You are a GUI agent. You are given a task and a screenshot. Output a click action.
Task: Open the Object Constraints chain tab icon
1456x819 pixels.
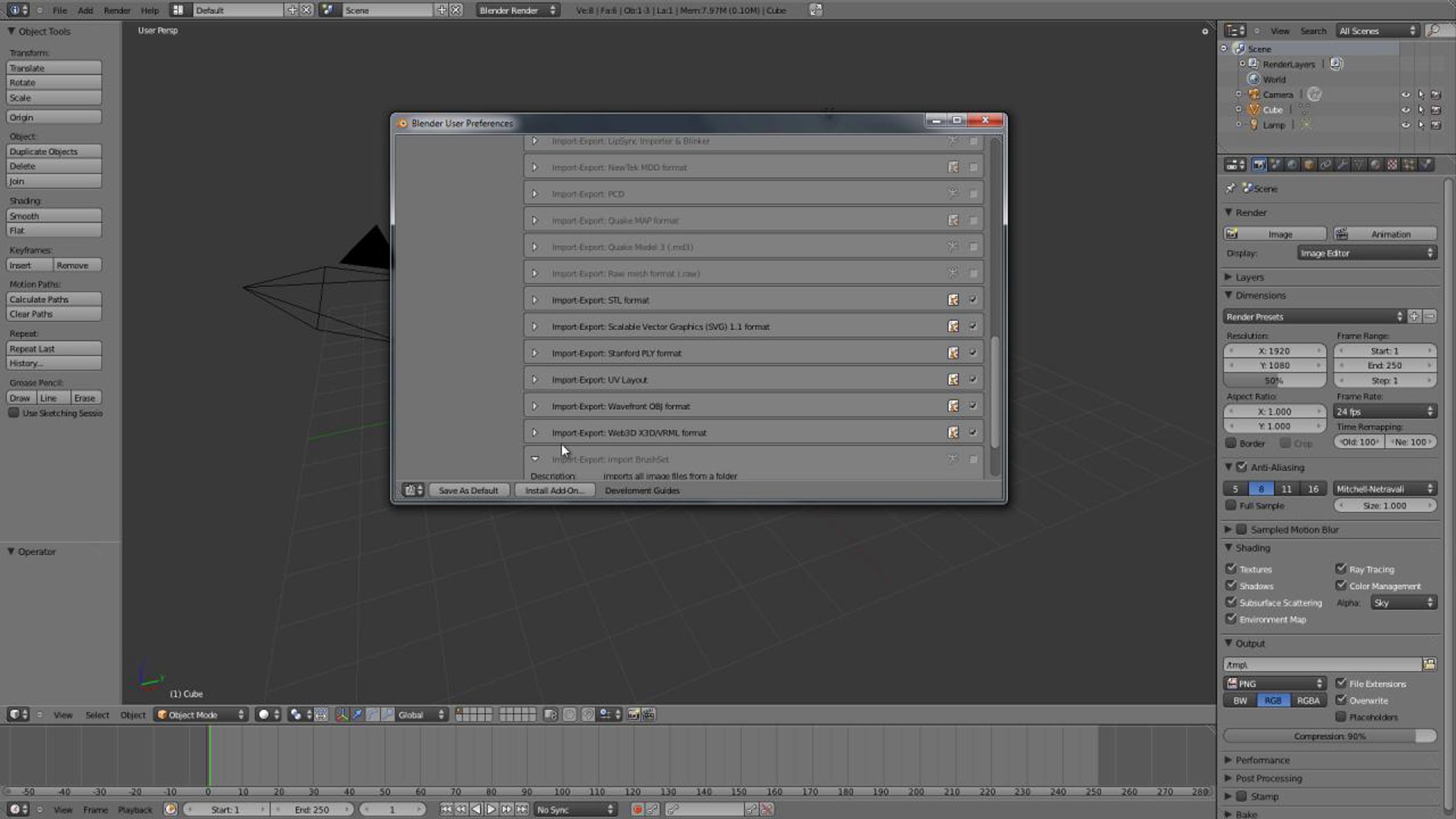tap(1326, 165)
